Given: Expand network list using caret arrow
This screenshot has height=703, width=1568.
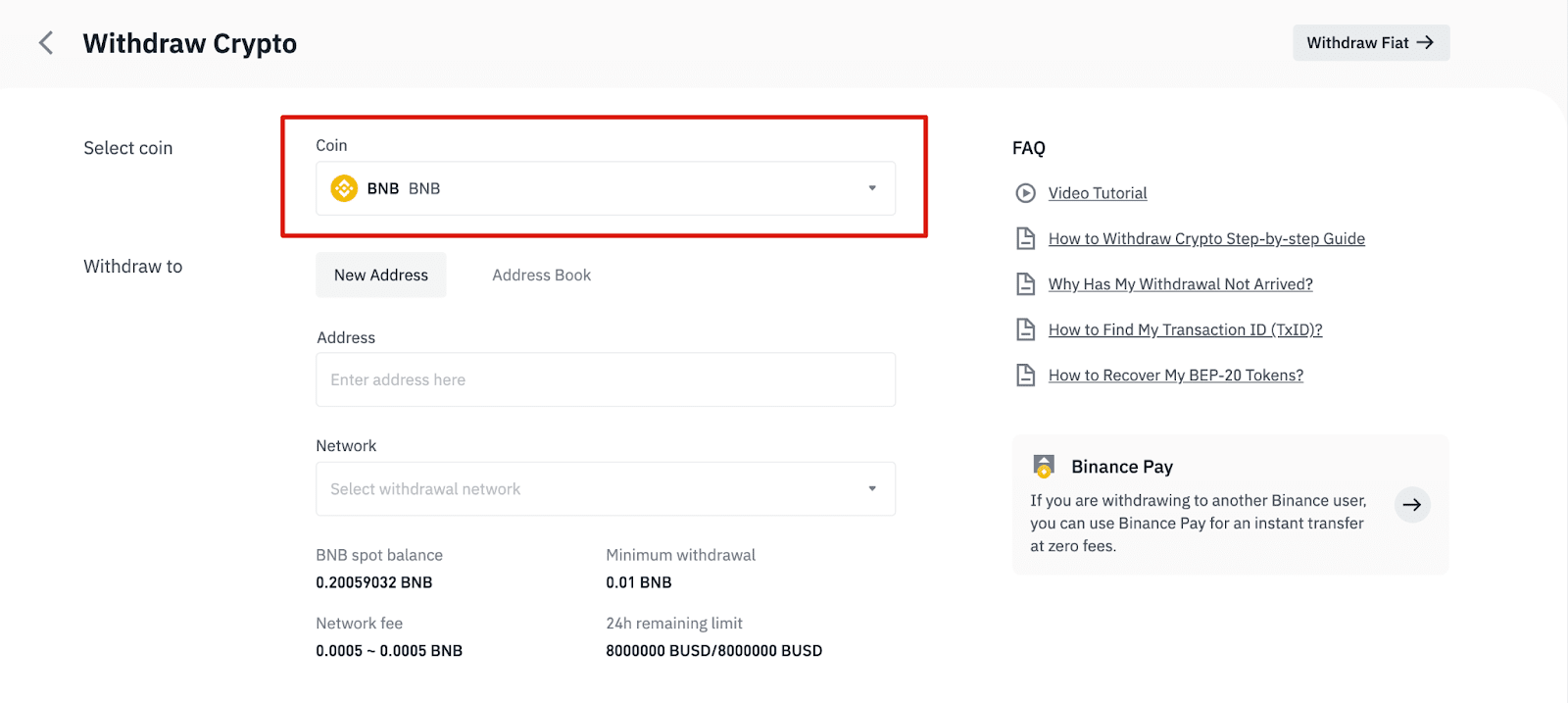Looking at the screenshot, I should point(872,488).
